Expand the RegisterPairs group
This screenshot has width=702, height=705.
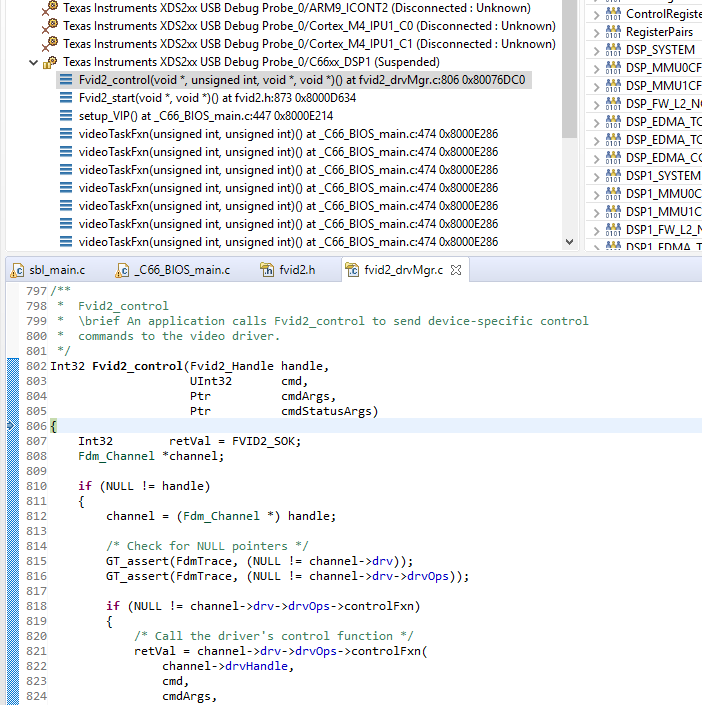coord(596,33)
